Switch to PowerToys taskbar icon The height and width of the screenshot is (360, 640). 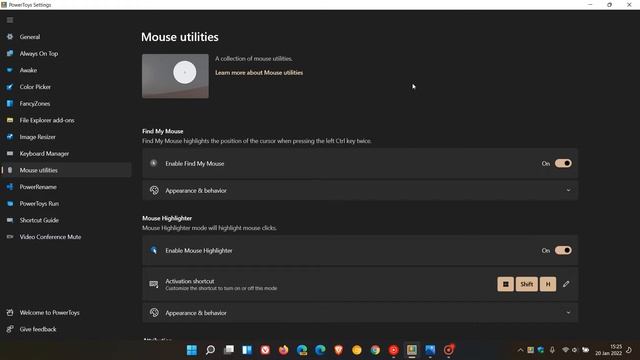(412, 350)
